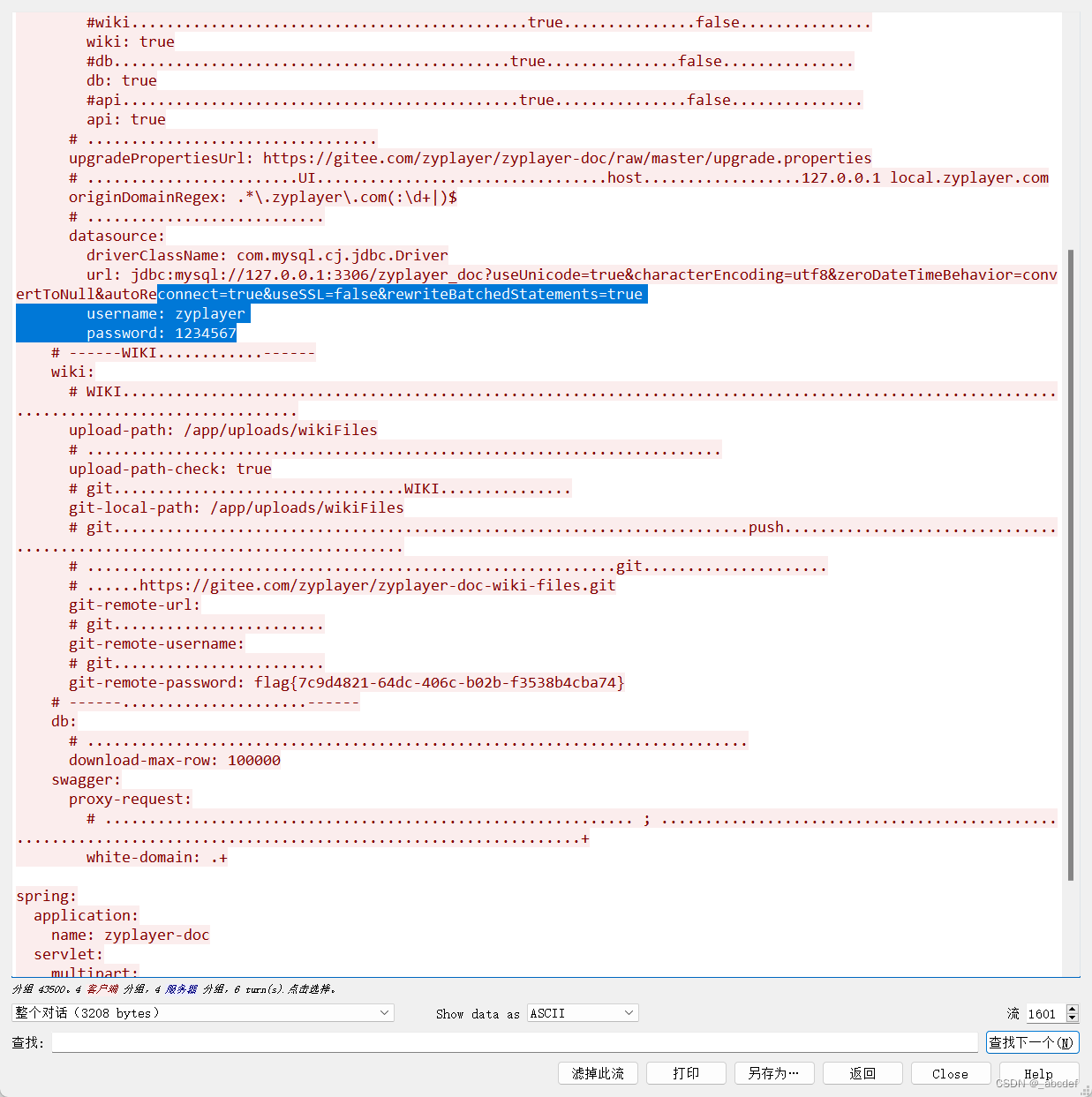Click the 另存为… button

tap(774, 1073)
